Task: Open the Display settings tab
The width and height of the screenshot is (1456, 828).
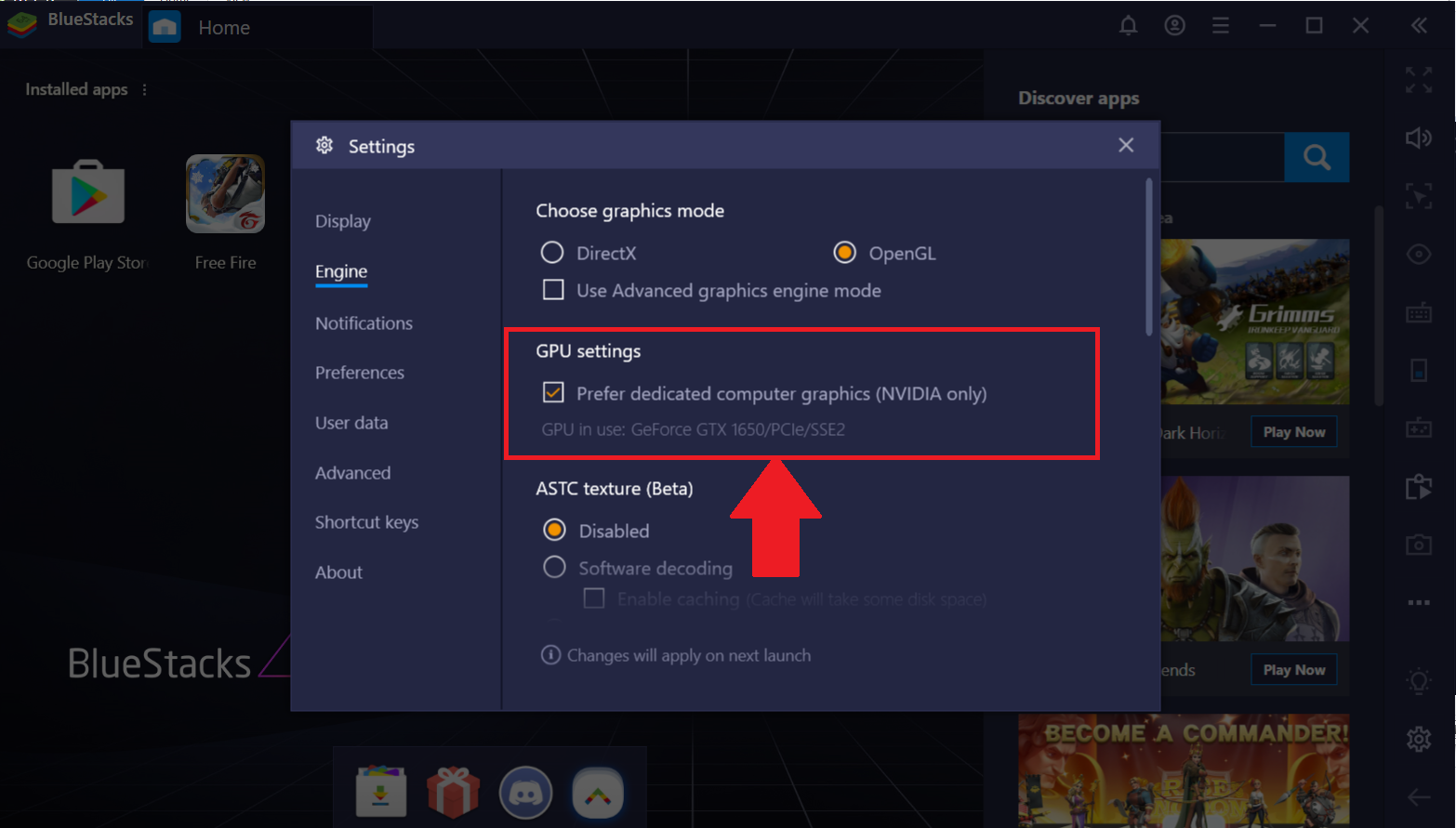Action: [x=343, y=221]
